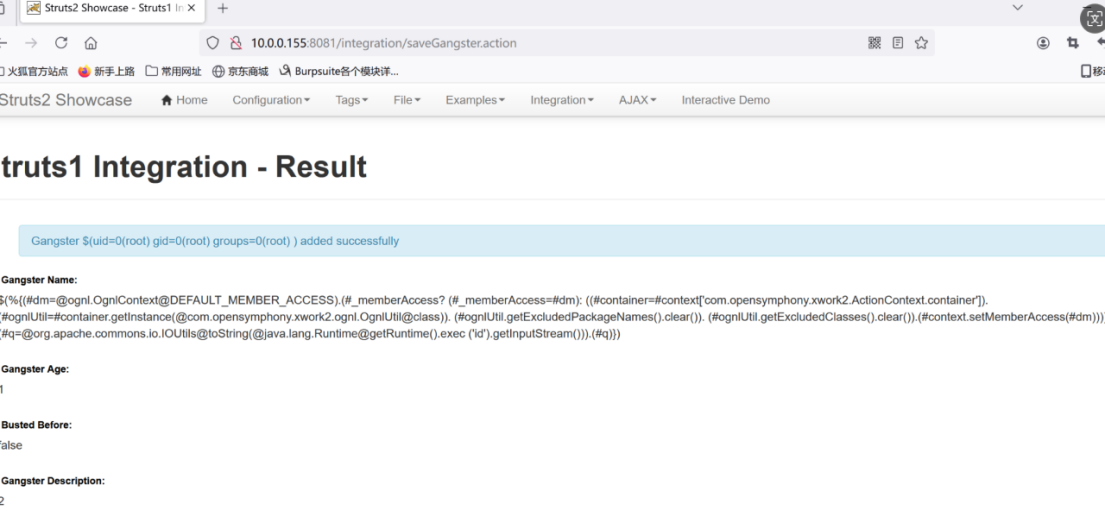Expand the File dropdown menu
The image size is (1105, 530).
click(x=407, y=100)
